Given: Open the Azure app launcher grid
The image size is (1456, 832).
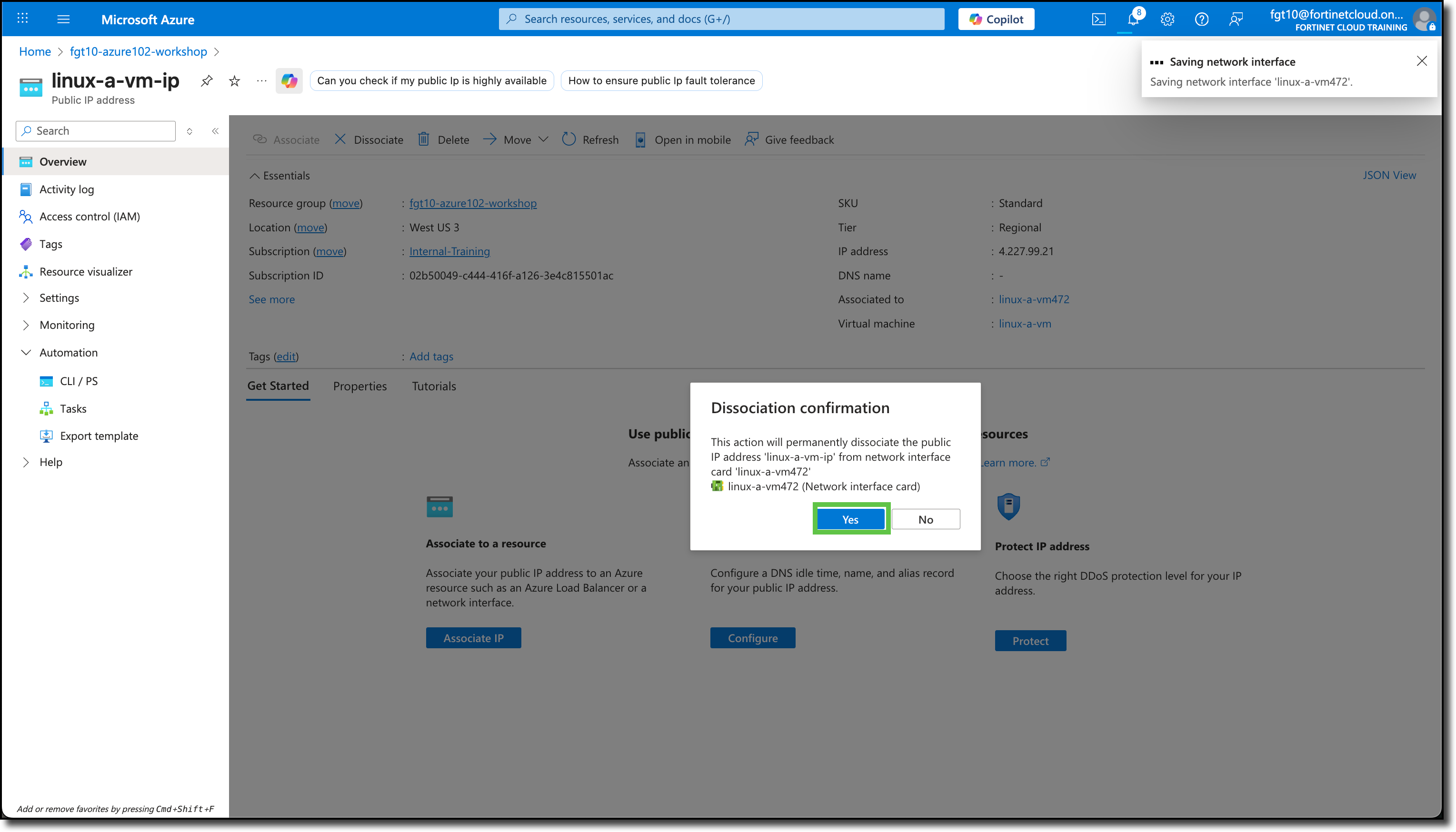Looking at the screenshot, I should [x=22, y=19].
